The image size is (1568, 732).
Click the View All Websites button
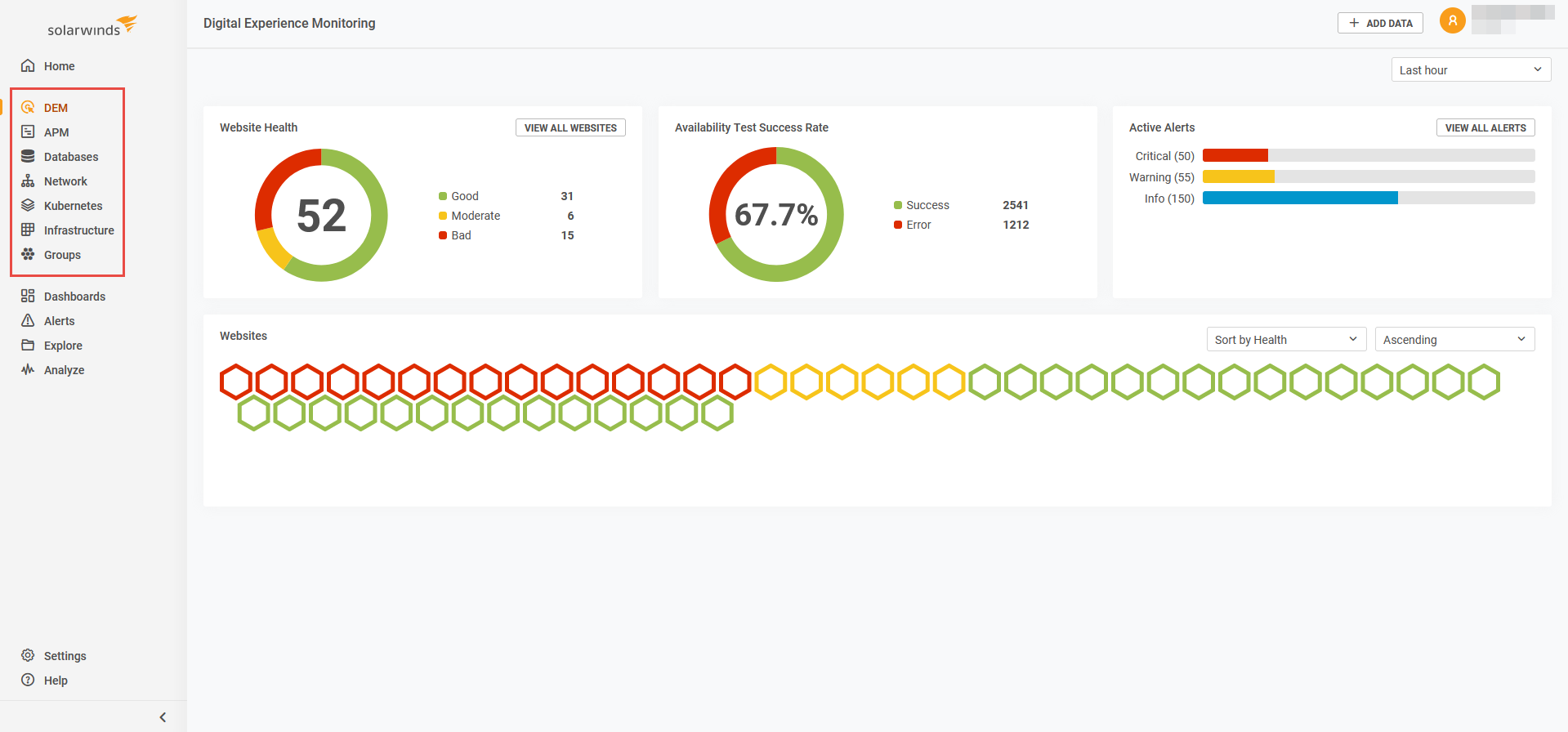[570, 128]
